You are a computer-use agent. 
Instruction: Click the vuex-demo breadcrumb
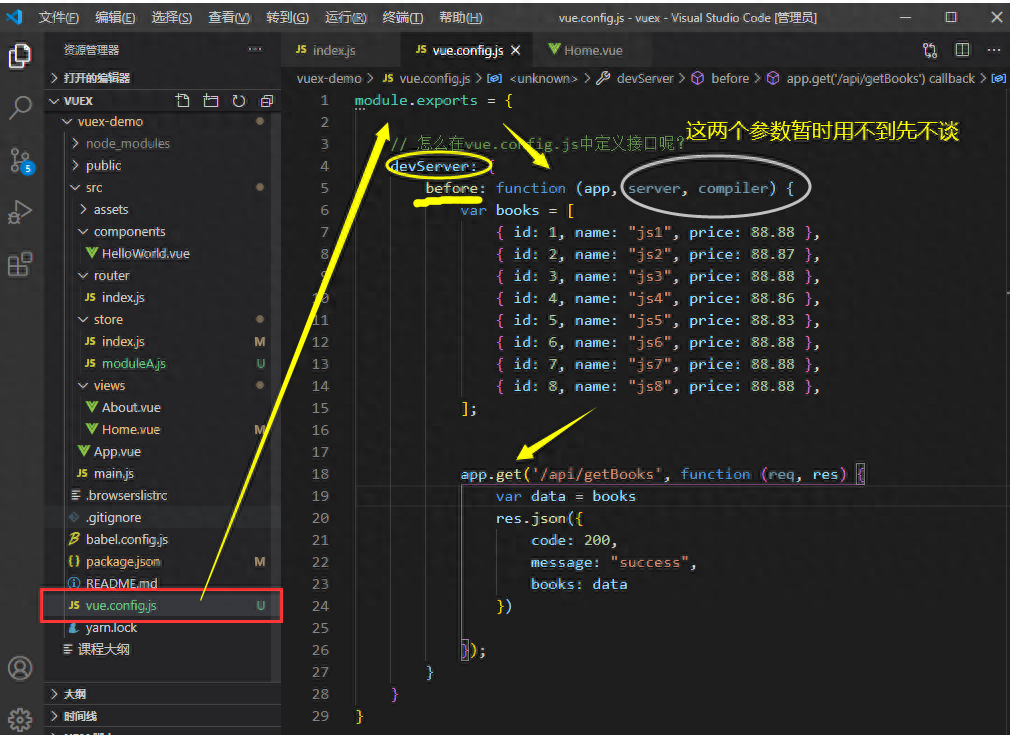(x=329, y=79)
